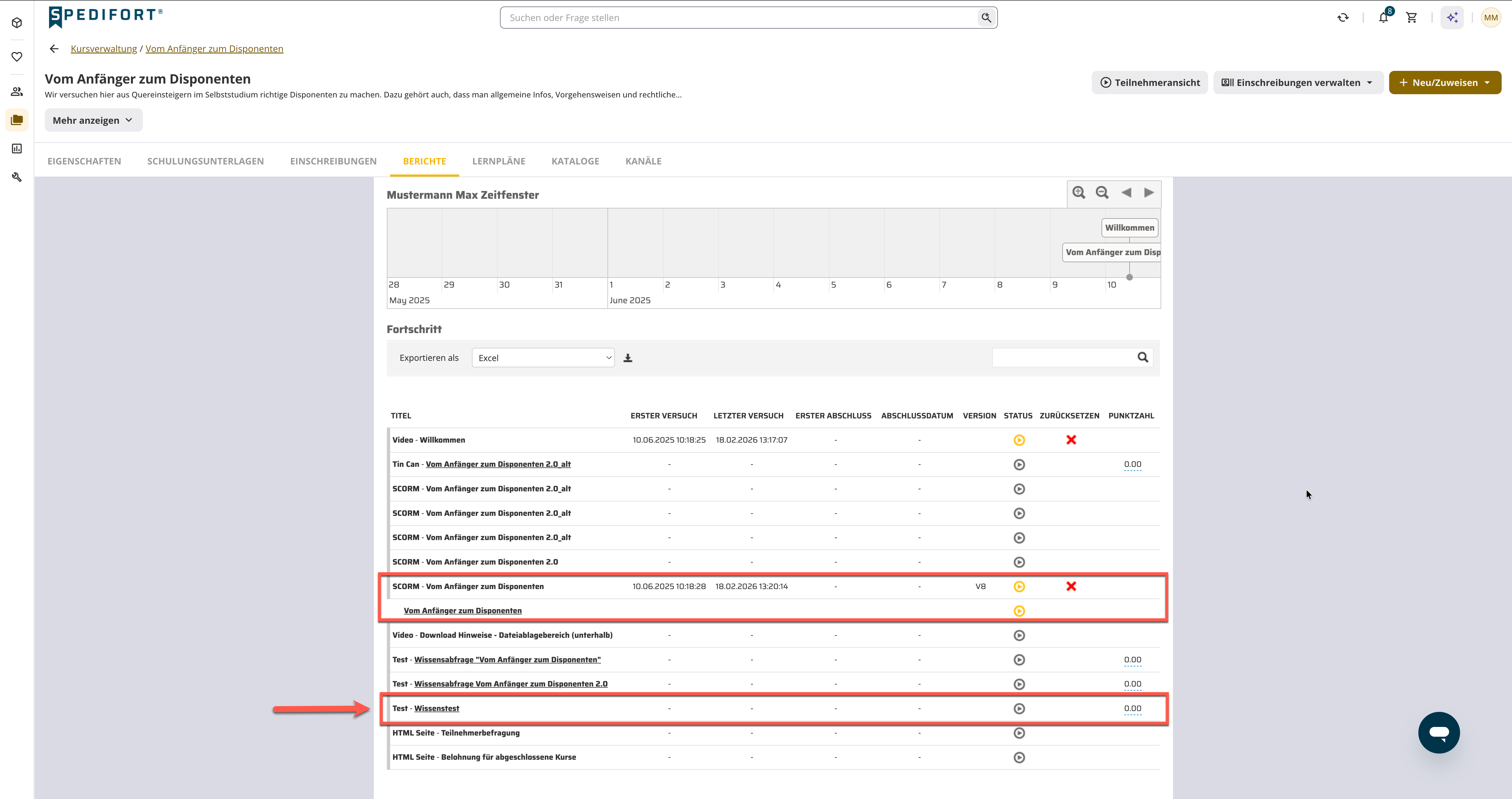Switch to the Einschreibungen tab
This screenshot has width=1512, height=799.
[333, 162]
